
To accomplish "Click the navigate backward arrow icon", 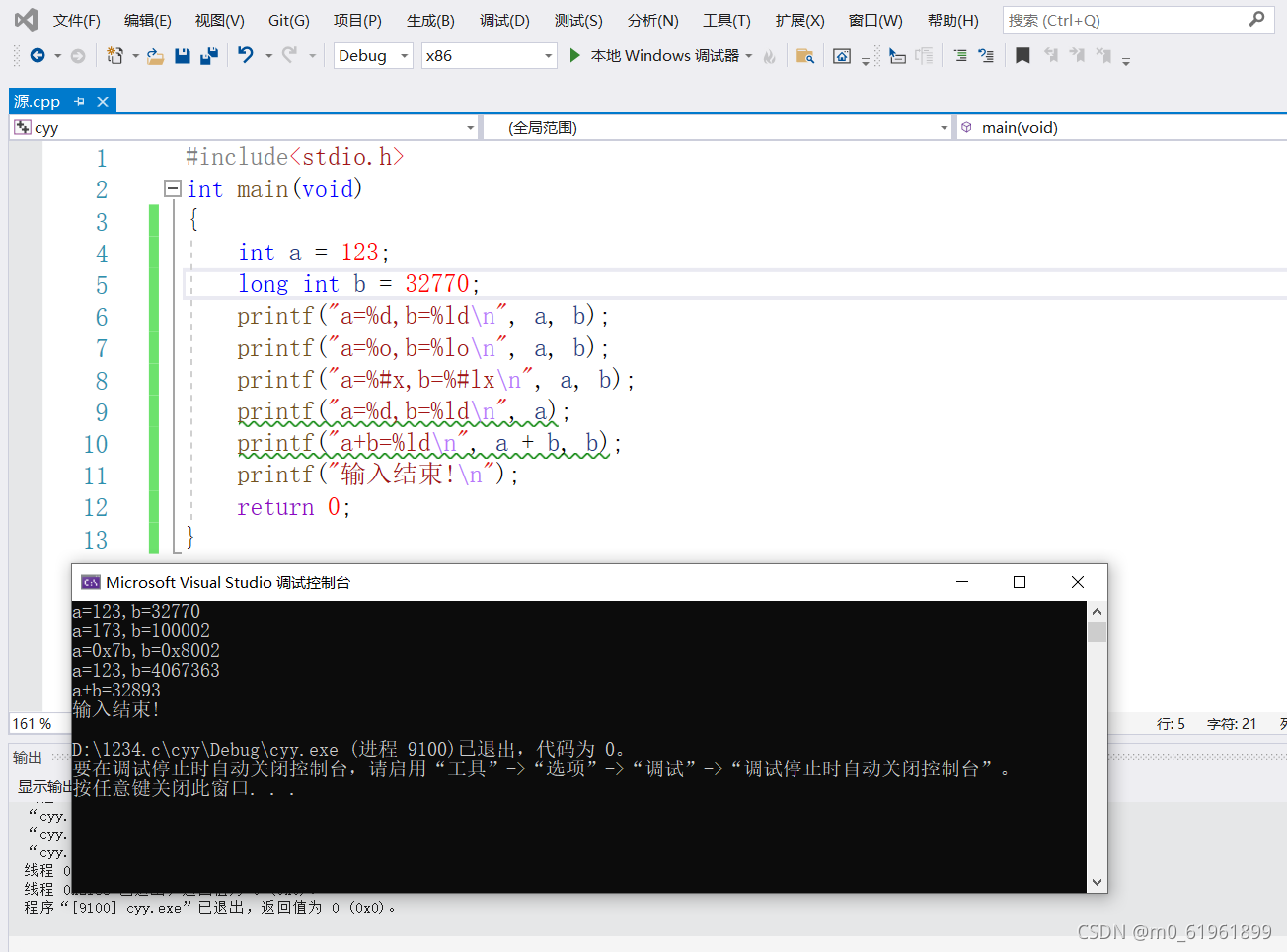I will click(x=38, y=56).
